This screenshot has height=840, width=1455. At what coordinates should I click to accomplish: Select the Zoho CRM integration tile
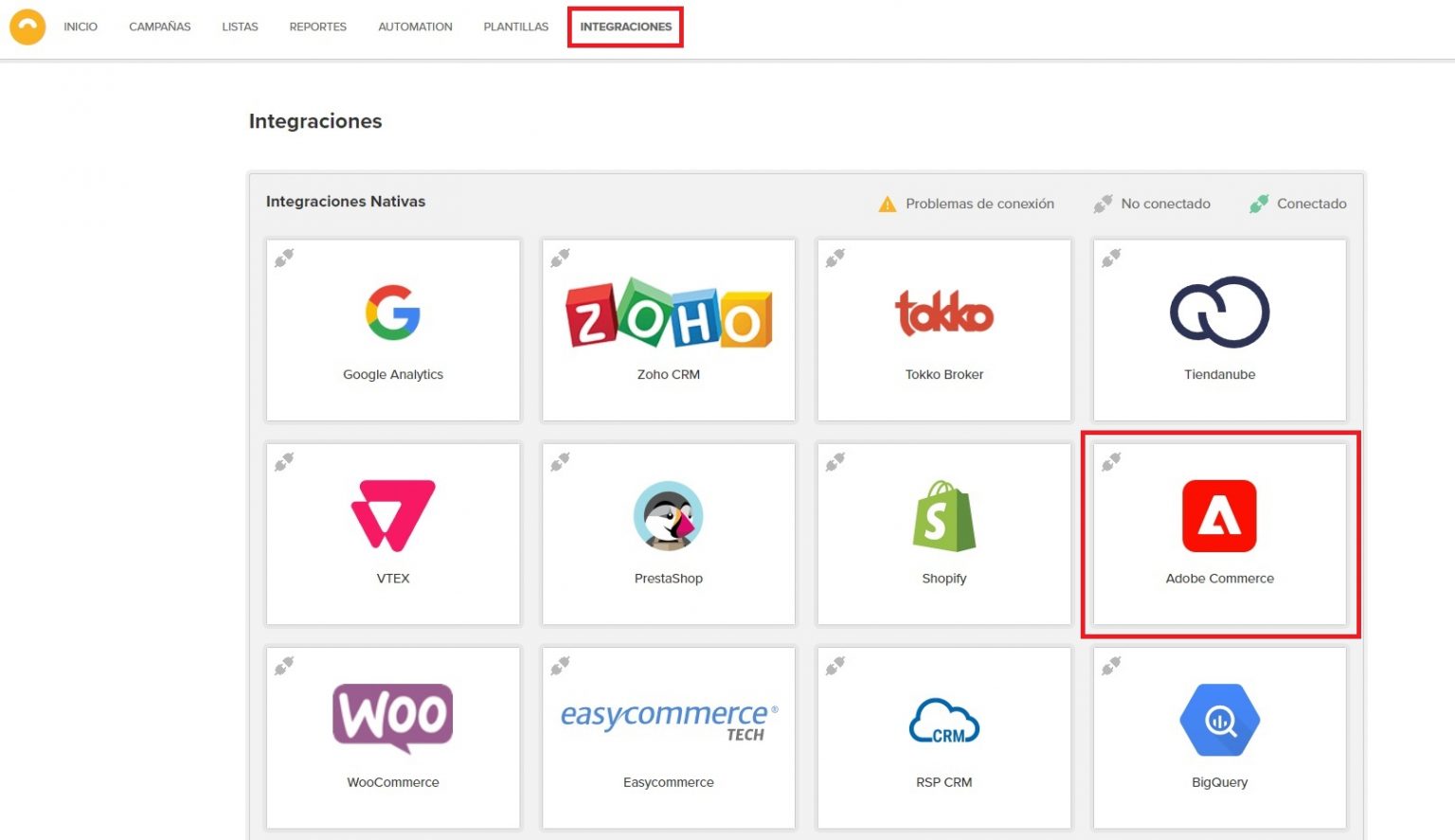[668, 330]
